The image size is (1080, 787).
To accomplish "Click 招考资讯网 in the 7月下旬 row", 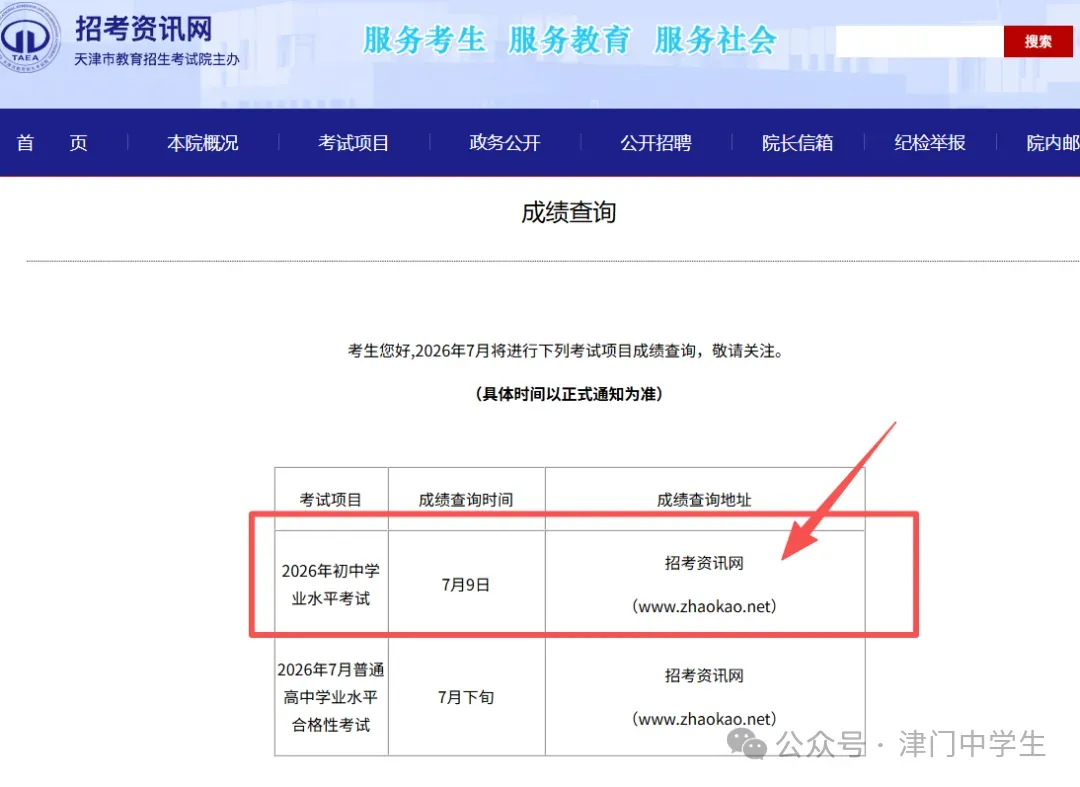I will coord(704,675).
